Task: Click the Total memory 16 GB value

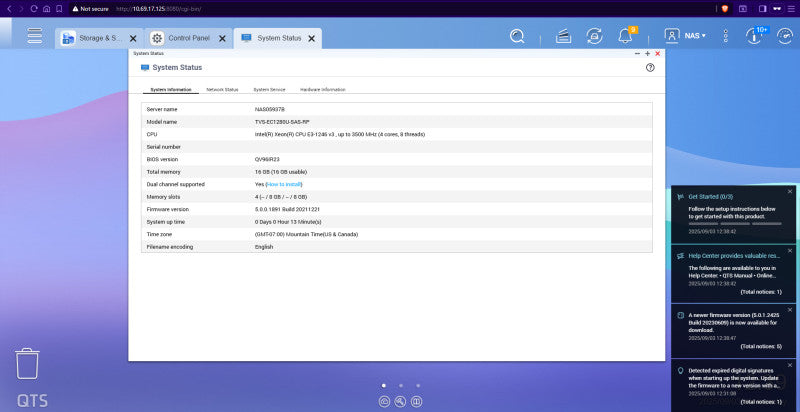Action: coord(281,172)
